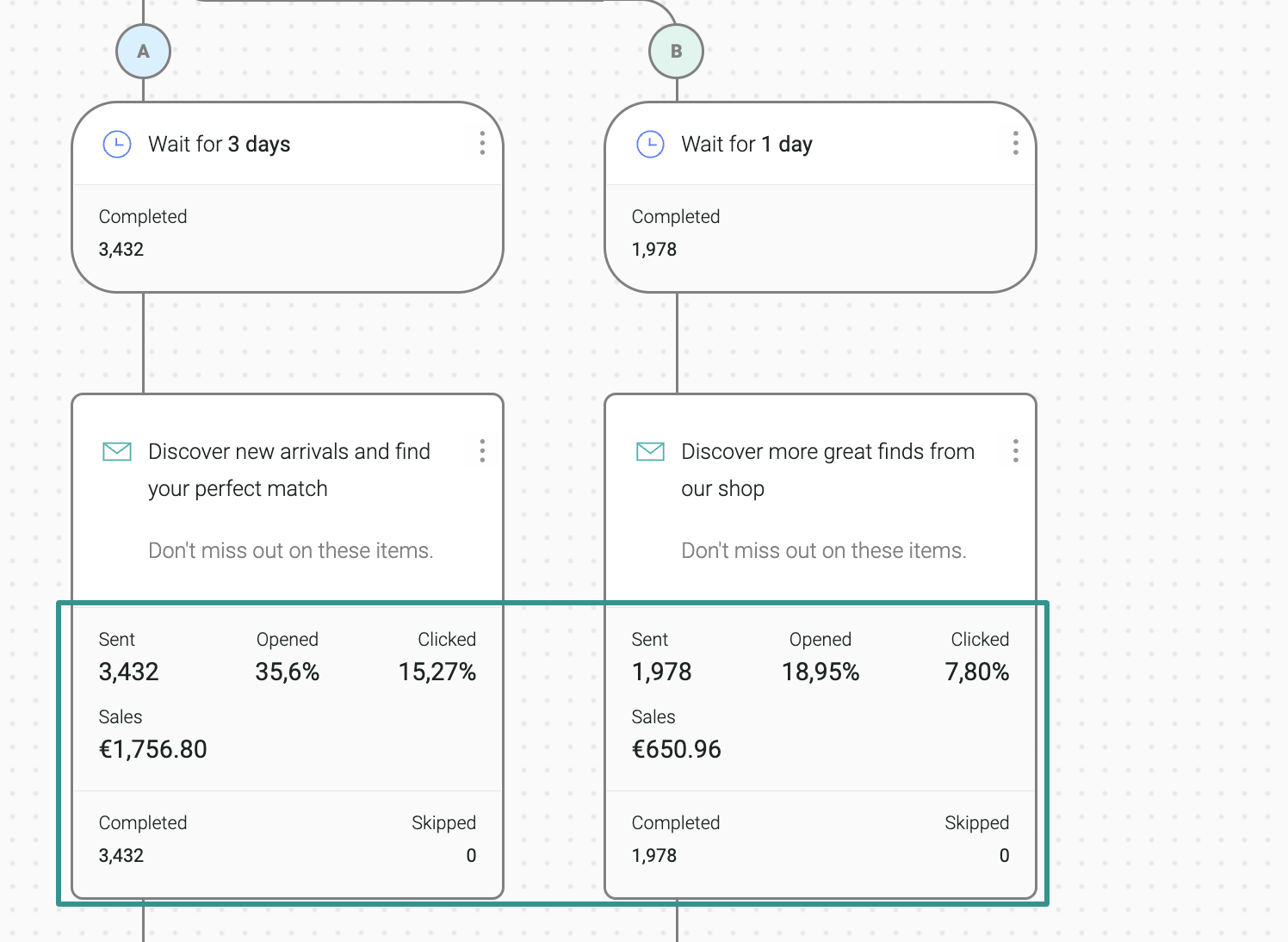
Task: Open options menu on the great finds email card
Action: click(x=1015, y=450)
